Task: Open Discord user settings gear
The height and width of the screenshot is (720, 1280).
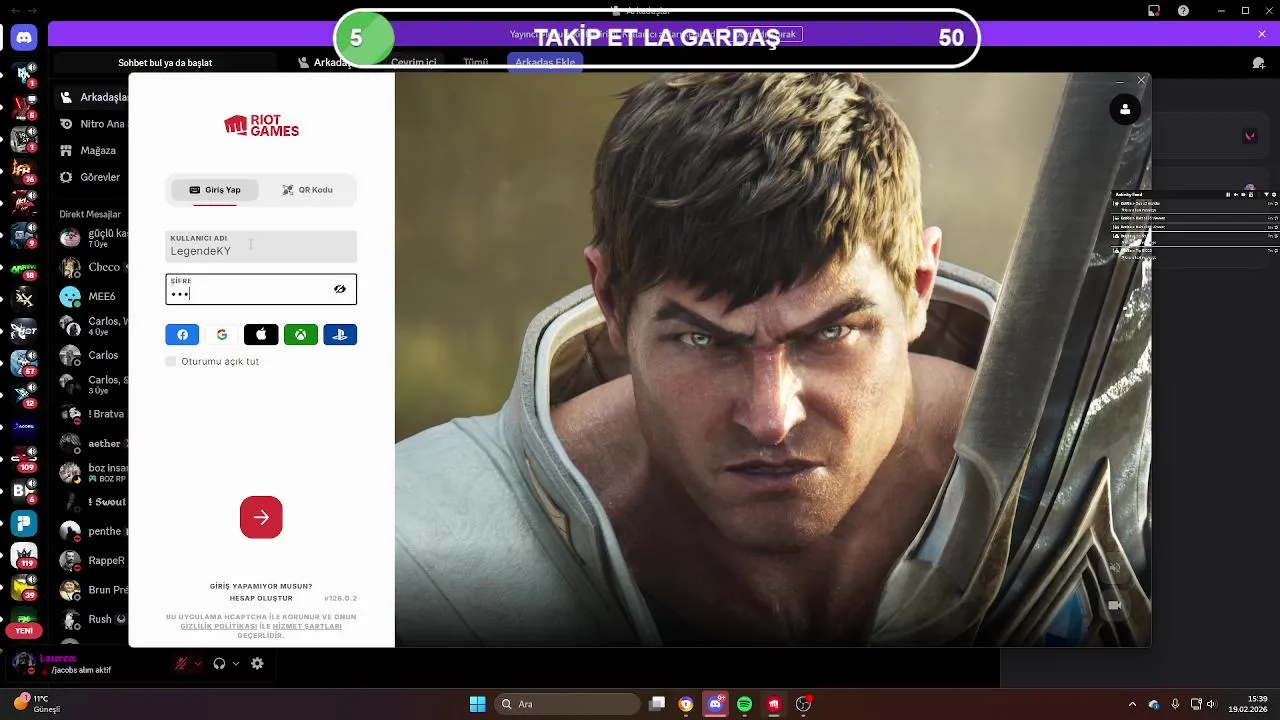Action: click(257, 663)
